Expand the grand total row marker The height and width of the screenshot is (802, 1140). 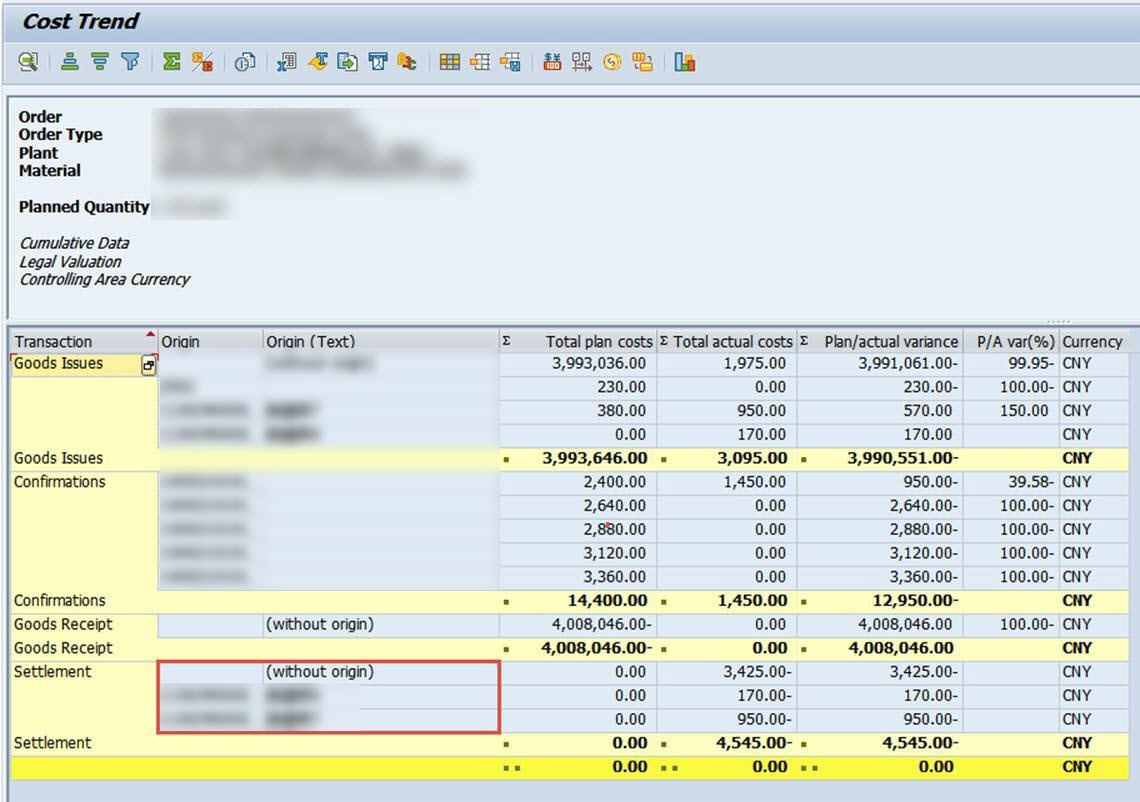pyautogui.click(x=512, y=768)
